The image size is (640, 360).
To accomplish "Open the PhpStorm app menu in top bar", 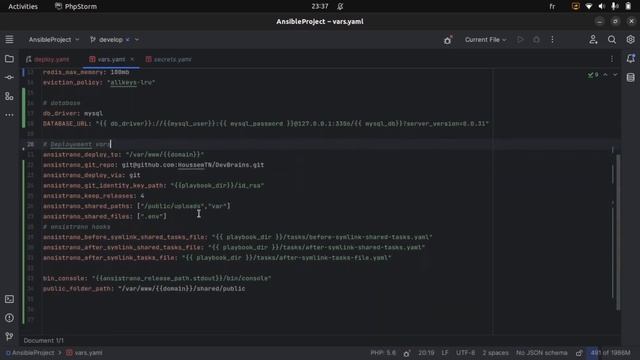I will tap(76, 7).
